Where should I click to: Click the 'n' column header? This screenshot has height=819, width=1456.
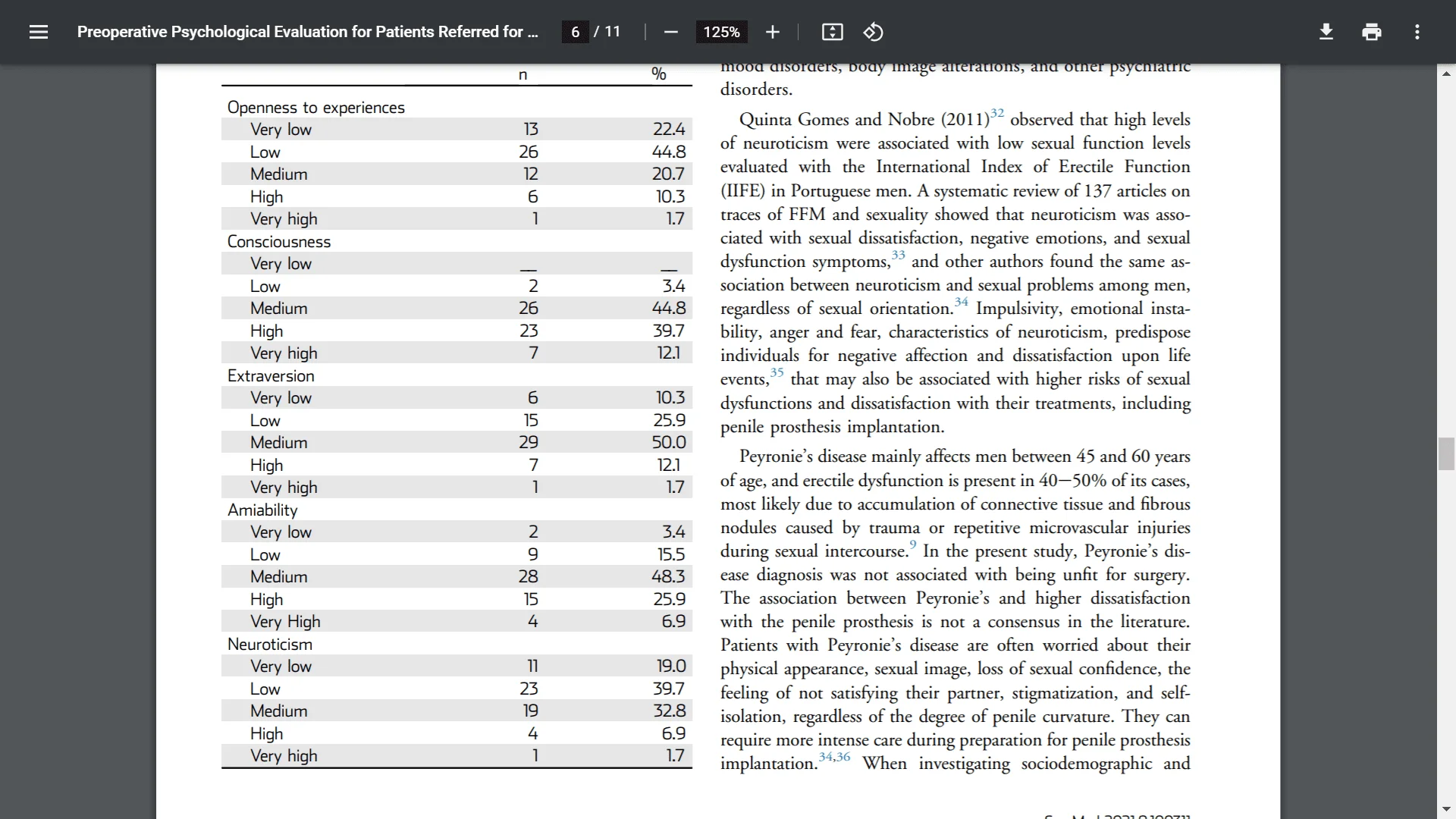pyautogui.click(x=522, y=74)
